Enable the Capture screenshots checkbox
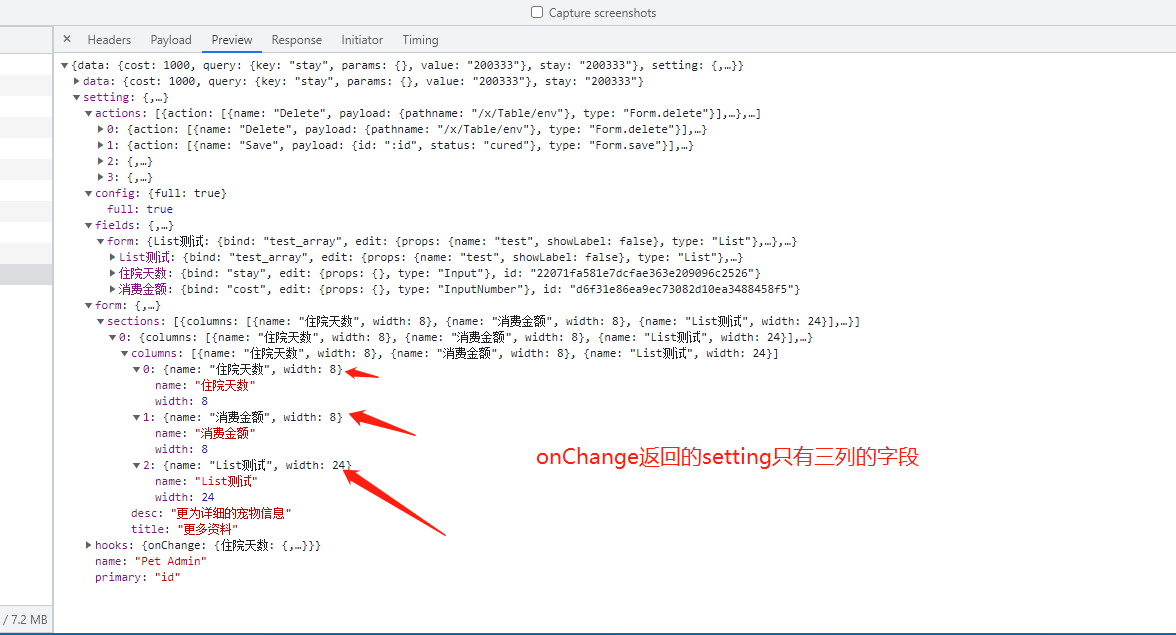This screenshot has width=1176, height=635. (536, 12)
